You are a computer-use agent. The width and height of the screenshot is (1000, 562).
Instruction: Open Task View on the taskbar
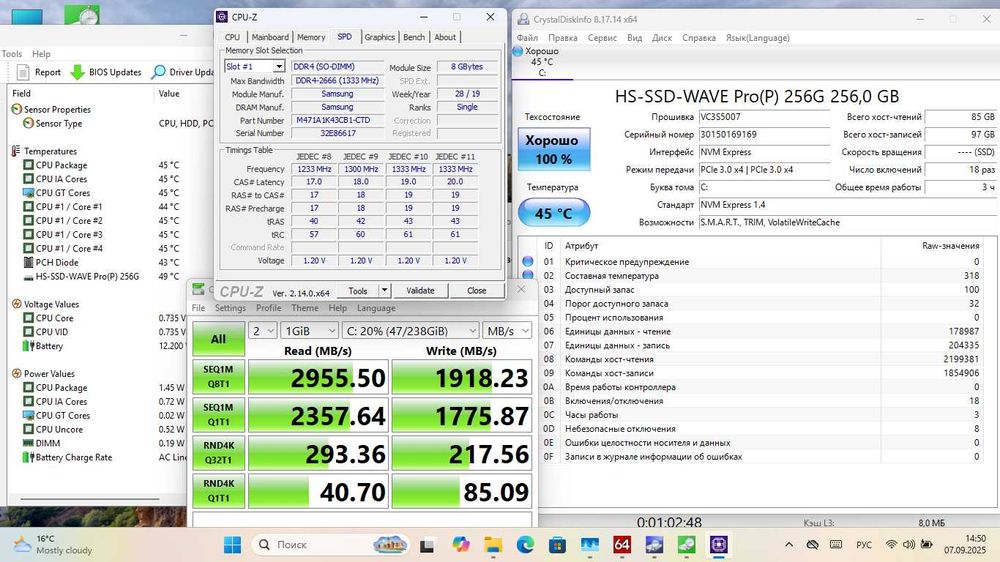(427, 545)
